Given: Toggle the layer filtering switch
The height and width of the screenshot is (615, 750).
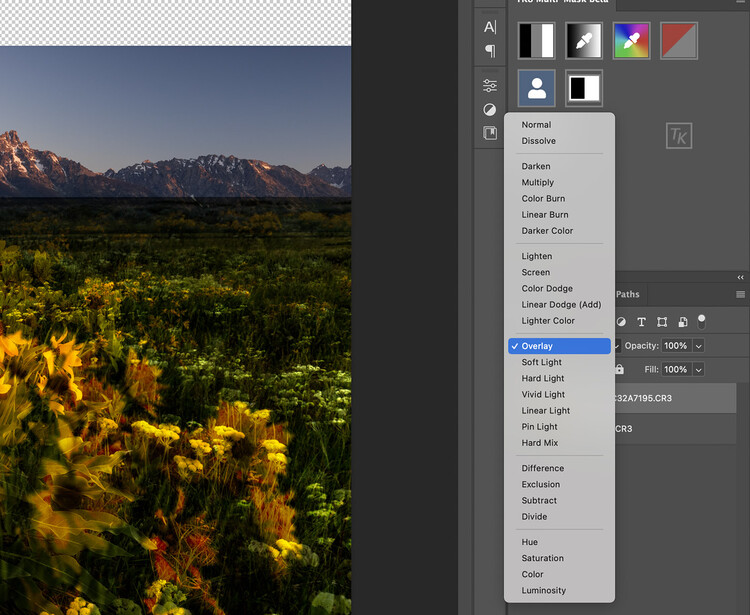Looking at the screenshot, I should click(x=701, y=321).
